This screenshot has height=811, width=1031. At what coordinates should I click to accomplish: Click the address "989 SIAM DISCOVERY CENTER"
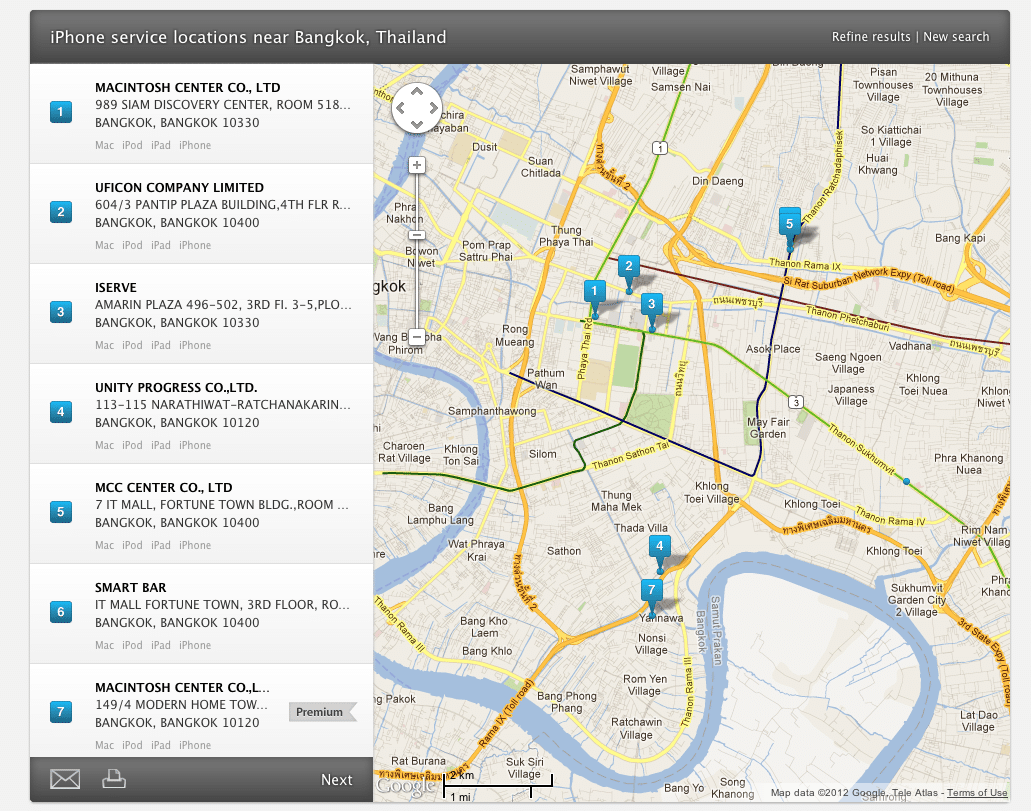(x=223, y=105)
